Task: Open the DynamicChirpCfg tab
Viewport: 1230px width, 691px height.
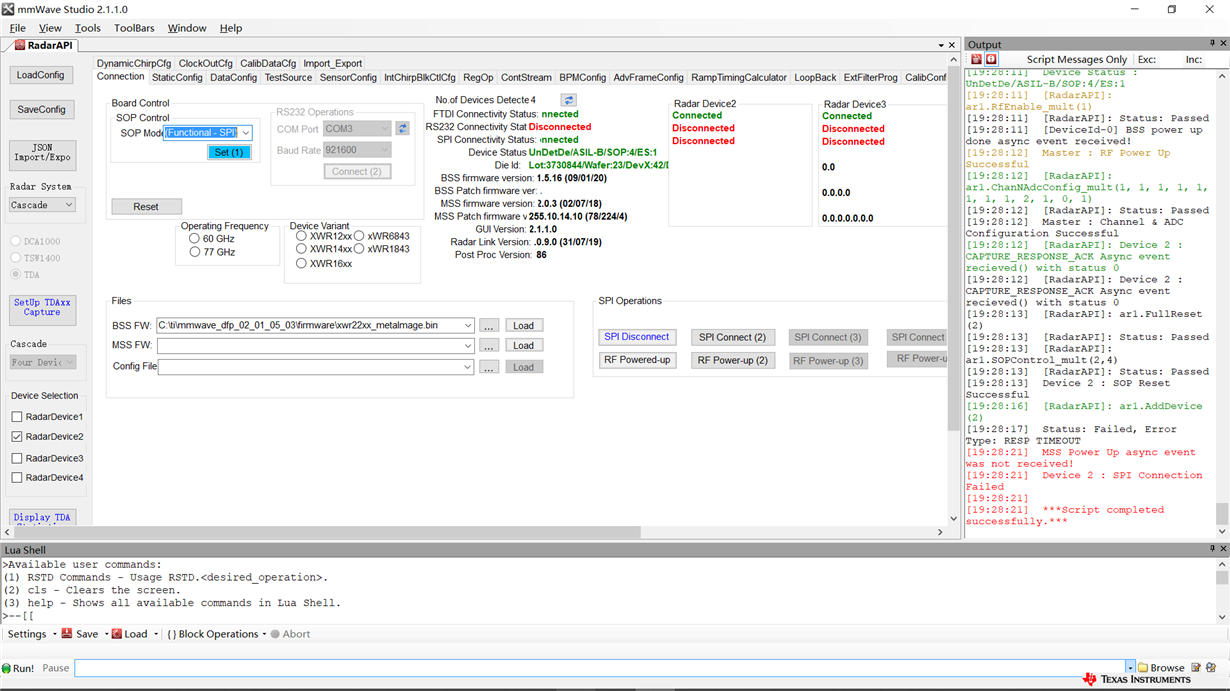Action: pyautogui.click(x=134, y=63)
